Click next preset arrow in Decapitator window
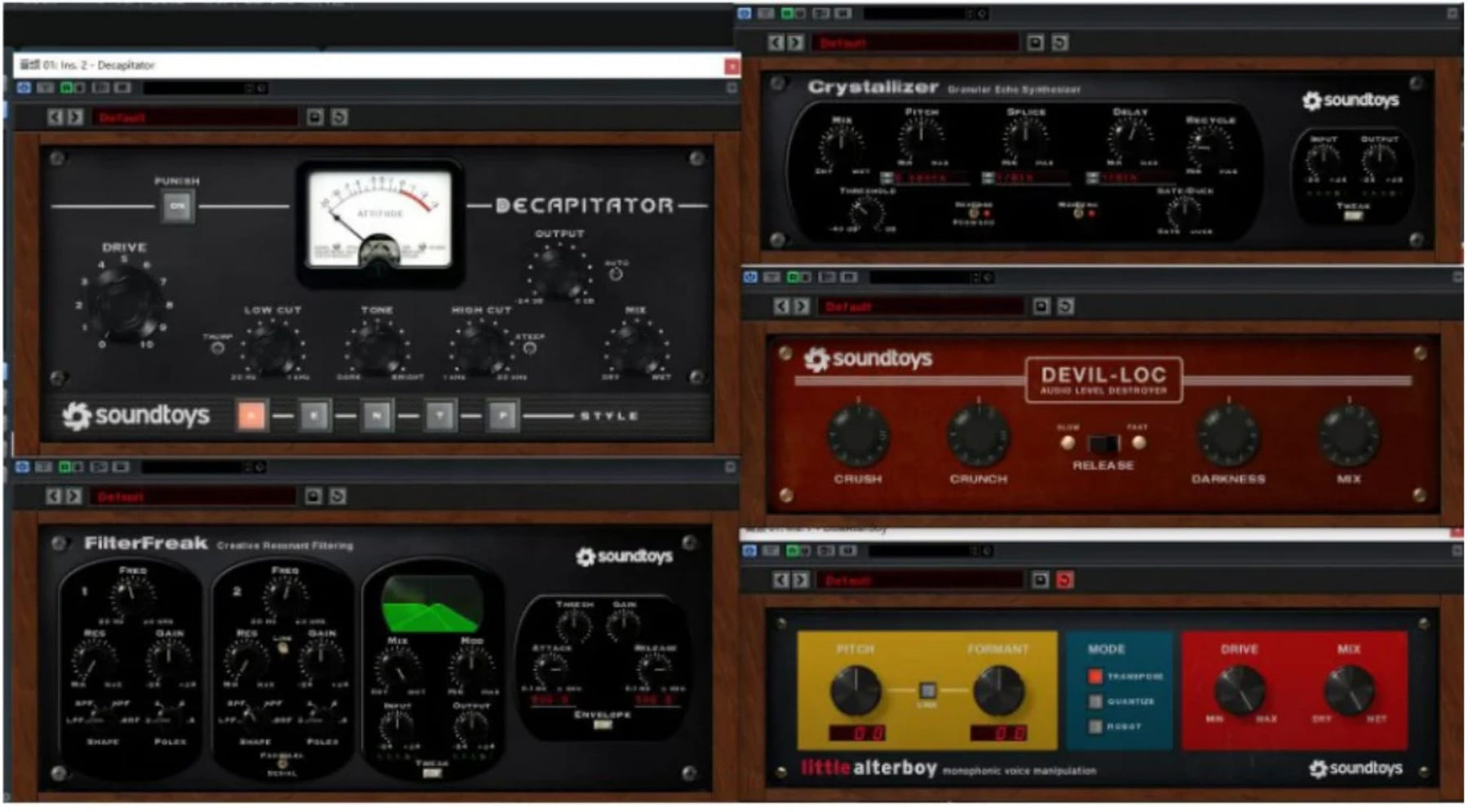The height and width of the screenshot is (812, 1468). tap(75, 117)
